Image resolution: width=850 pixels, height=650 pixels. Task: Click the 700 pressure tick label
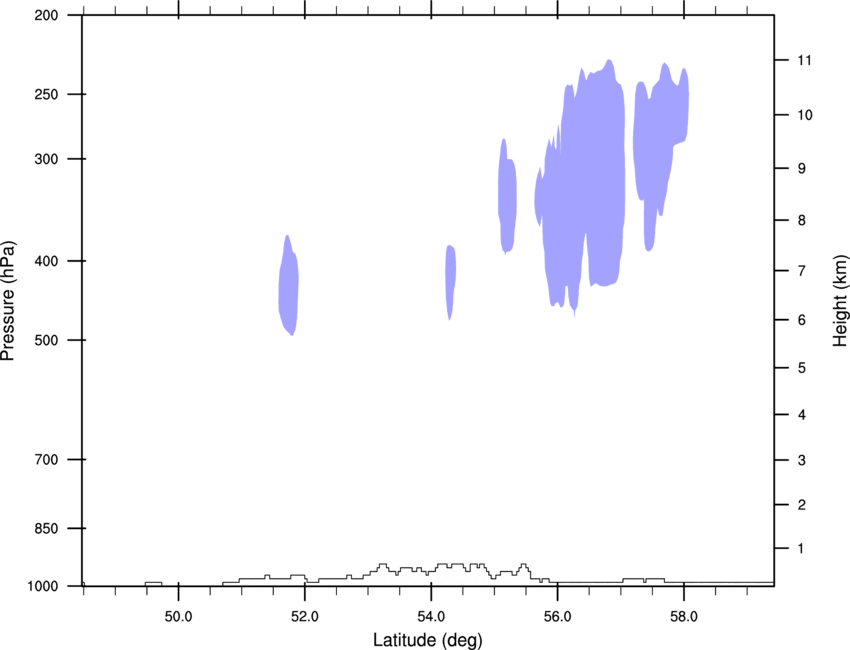46,459
